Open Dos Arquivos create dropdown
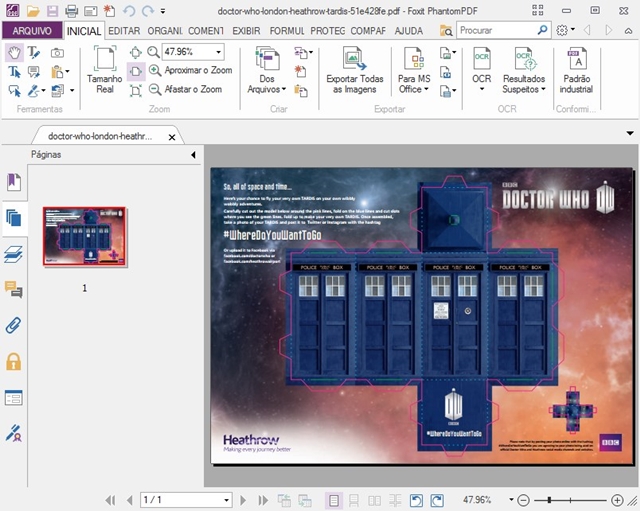This screenshot has width=640, height=511. [x=267, y=70]
